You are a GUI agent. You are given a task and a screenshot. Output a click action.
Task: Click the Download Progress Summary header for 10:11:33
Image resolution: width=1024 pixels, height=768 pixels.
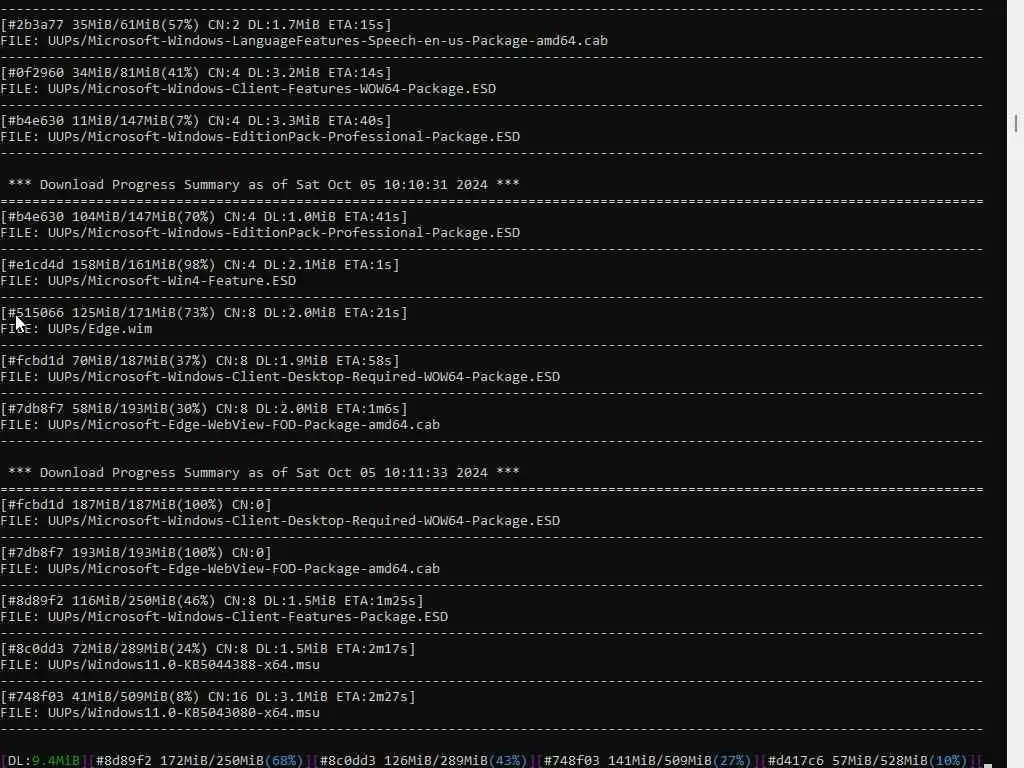264,473
